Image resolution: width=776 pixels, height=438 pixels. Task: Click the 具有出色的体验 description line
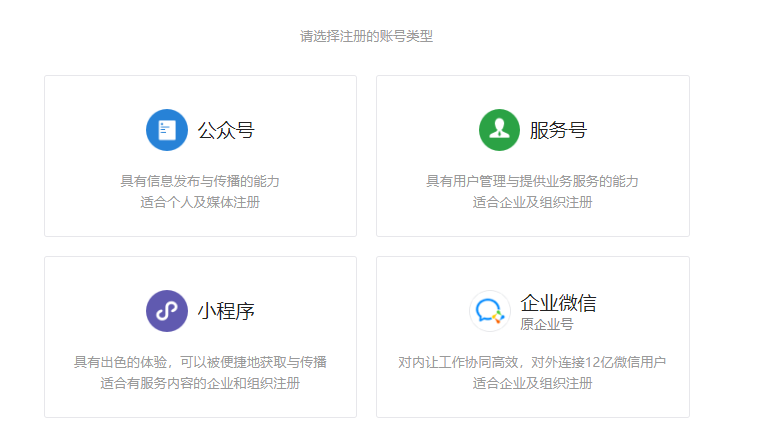click(x=200, y=362)
